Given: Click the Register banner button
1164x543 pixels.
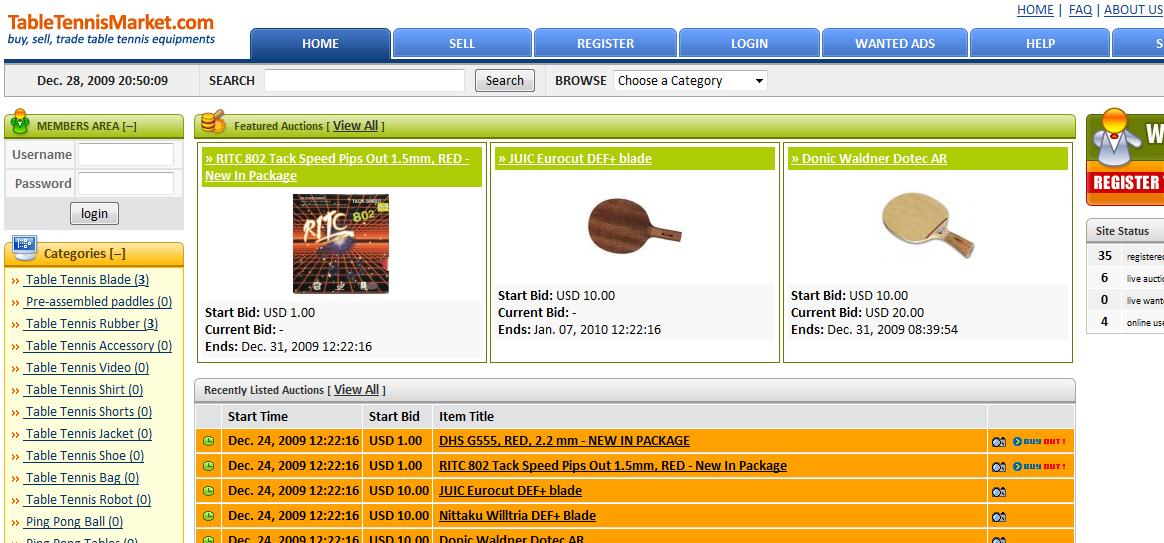Looking at the screenshot, I should (x=1125, y=182).
